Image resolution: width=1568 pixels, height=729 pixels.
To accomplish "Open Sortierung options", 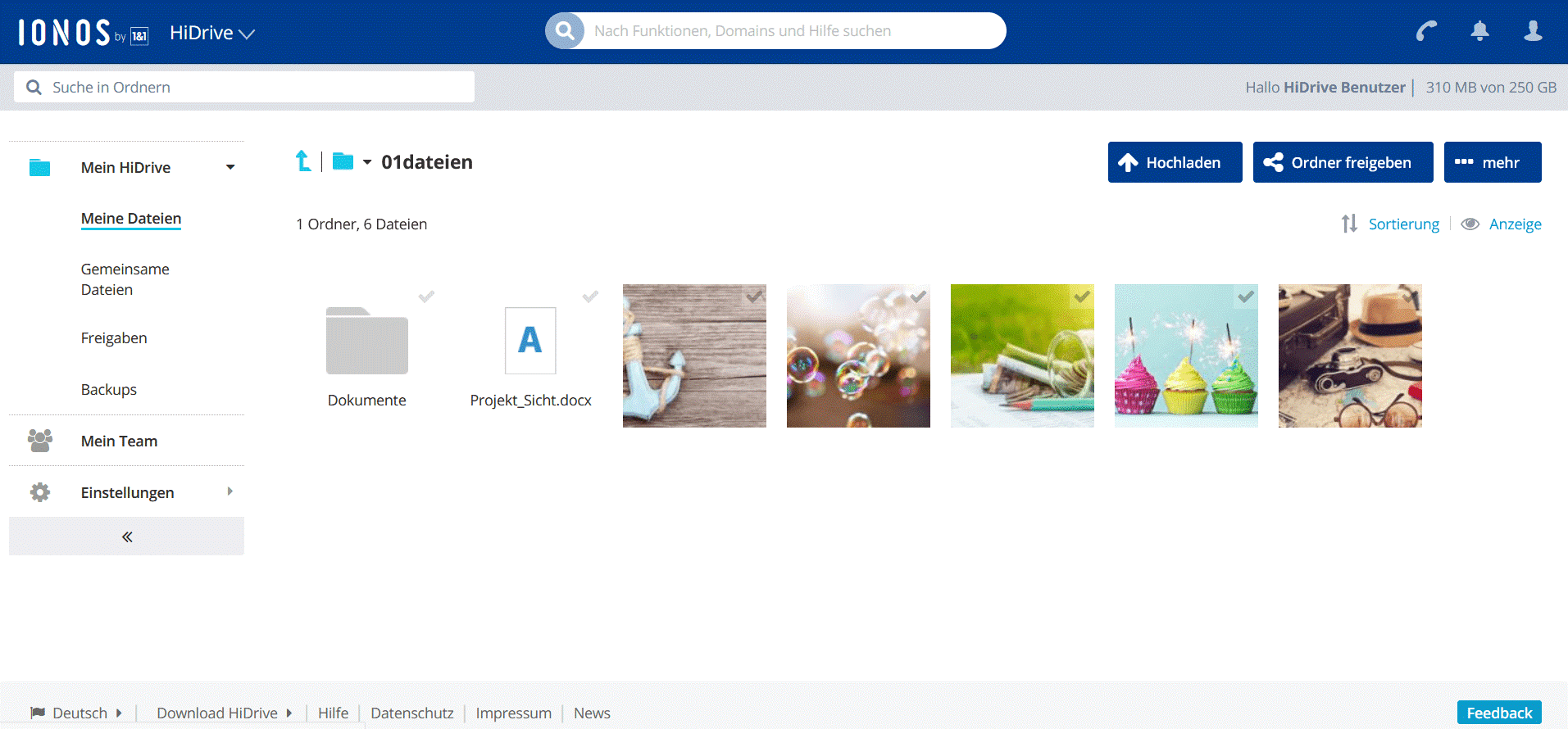I will 1404,224.
